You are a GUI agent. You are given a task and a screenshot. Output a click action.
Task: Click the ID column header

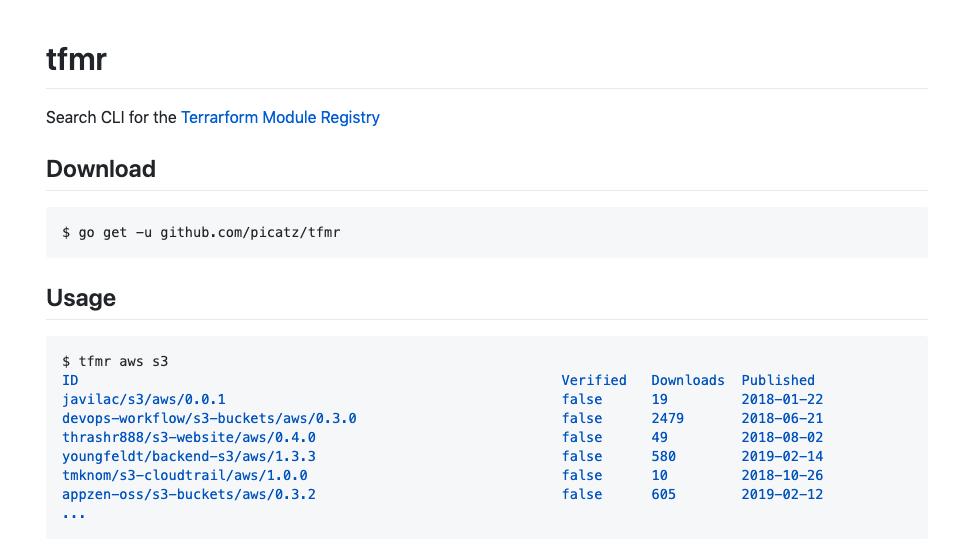pos(70,380)
